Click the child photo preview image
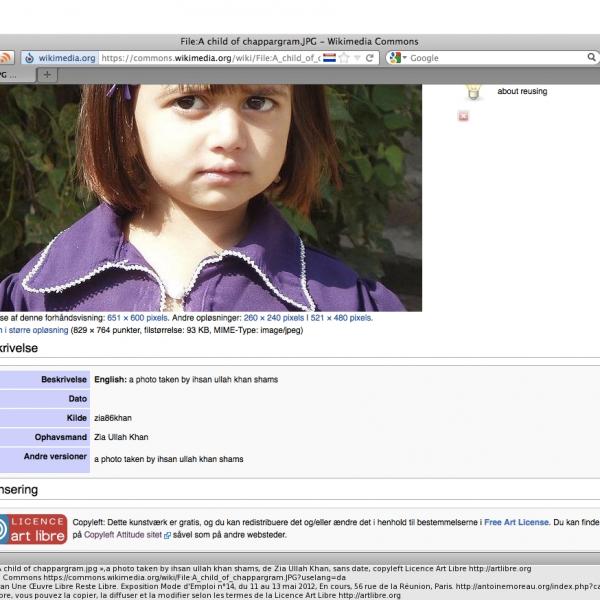This screenshot has width=600, height=600. tap(211, 198)
